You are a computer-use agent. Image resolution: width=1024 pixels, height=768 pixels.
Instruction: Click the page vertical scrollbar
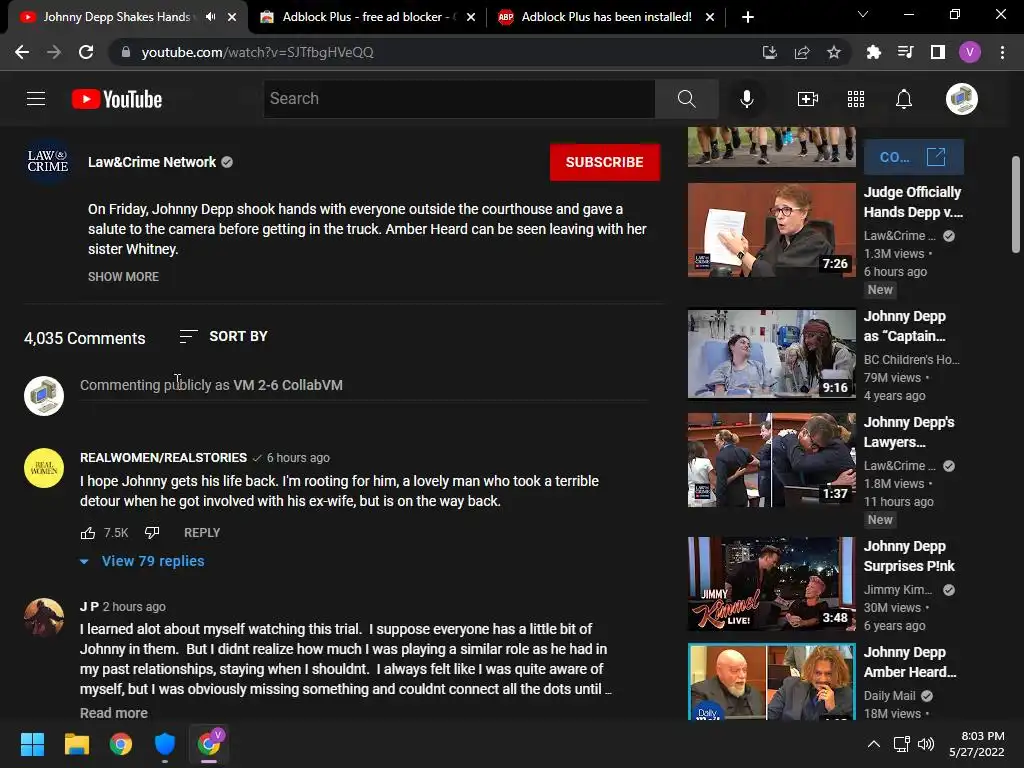click(1016, 204)
